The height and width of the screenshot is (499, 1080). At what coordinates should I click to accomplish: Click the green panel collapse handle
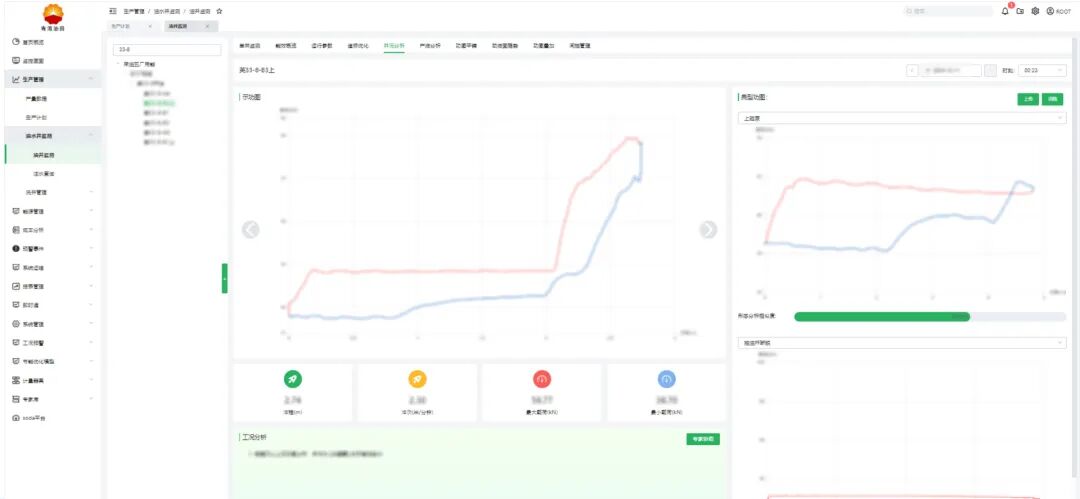tap(225, 278)
